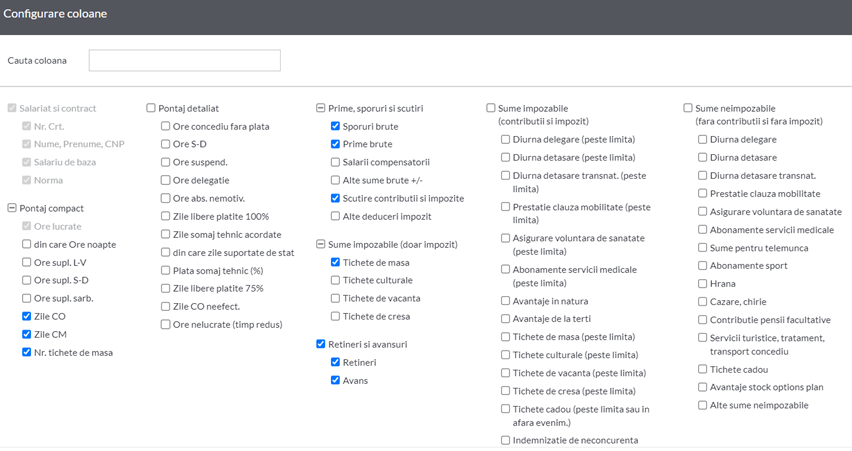Enable Ore supl. L-V column
This screenshot has height=451, width=852.
point(27,262)
